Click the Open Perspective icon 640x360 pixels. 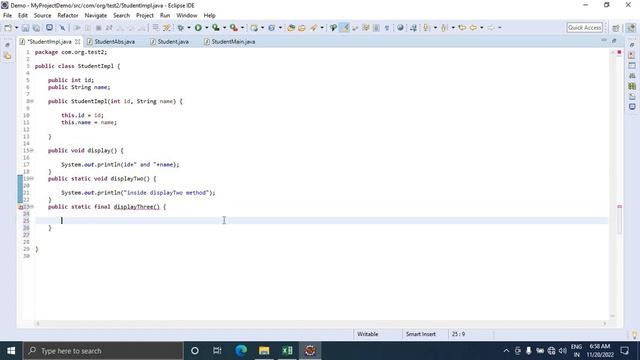(616, 28)
